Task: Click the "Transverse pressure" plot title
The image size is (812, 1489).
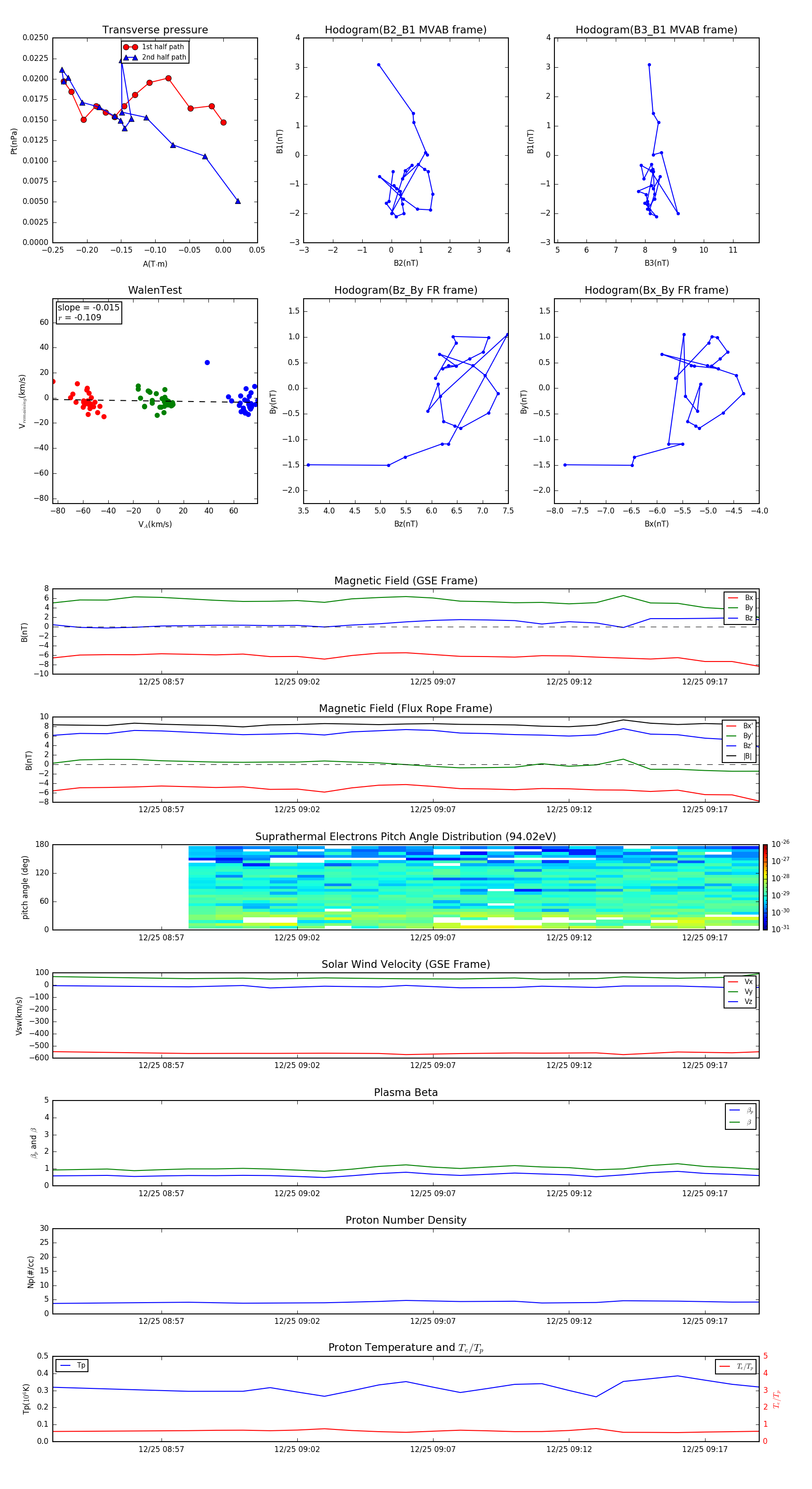Action: coord(155,30)
